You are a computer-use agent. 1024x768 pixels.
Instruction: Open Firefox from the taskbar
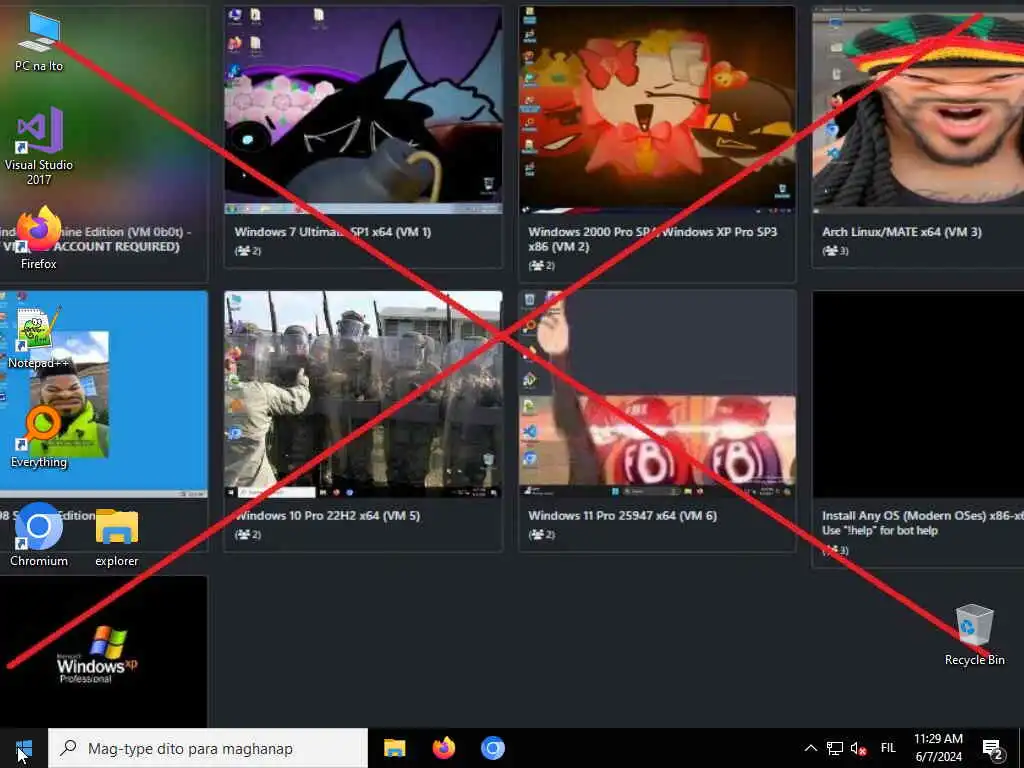pos(444,748)
